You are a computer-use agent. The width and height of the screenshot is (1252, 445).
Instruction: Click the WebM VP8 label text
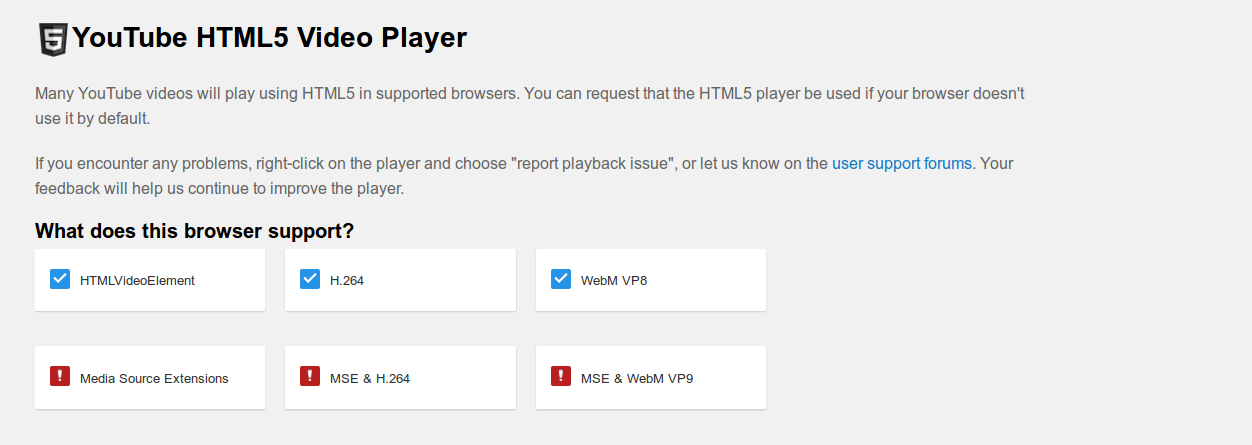(614, 281)
